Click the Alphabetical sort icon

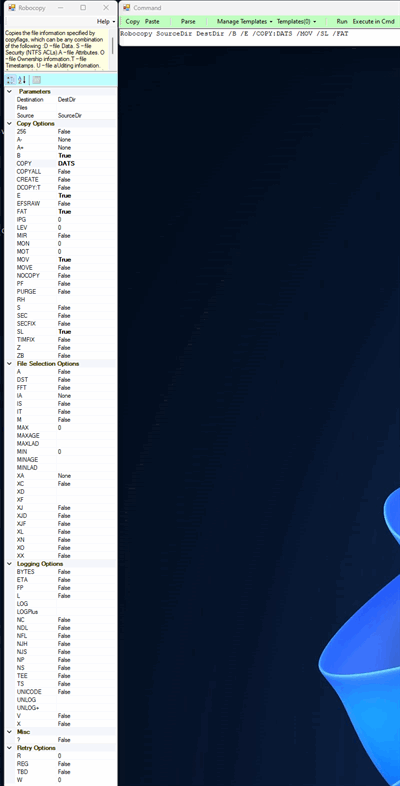[22, 80]
